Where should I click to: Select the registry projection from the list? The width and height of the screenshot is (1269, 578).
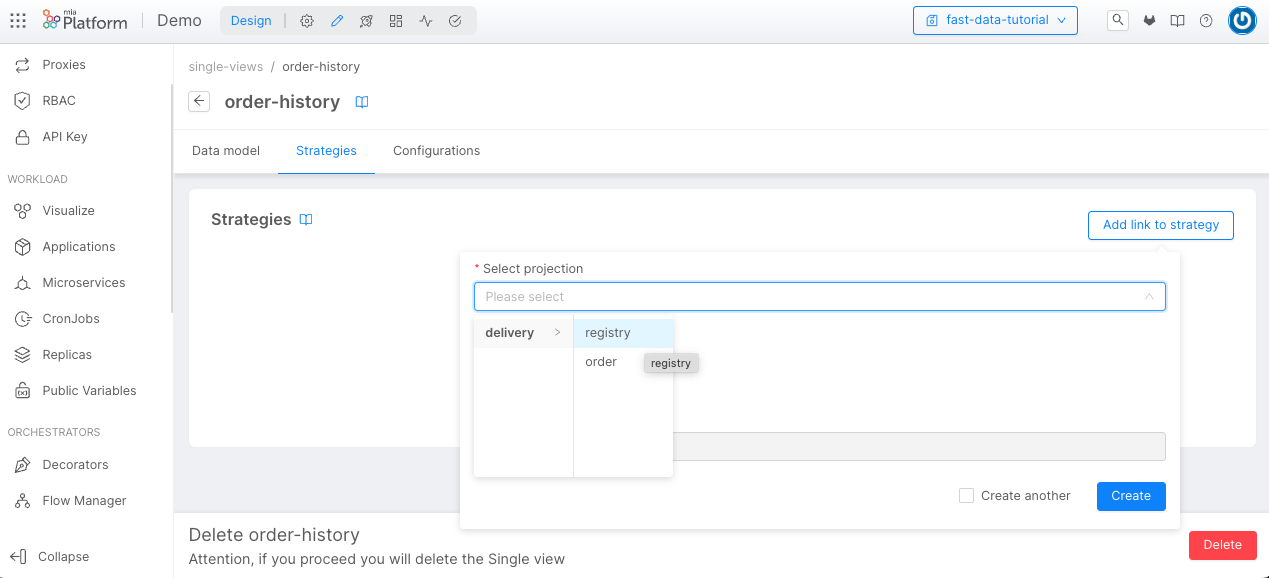(x=608, y=332)
